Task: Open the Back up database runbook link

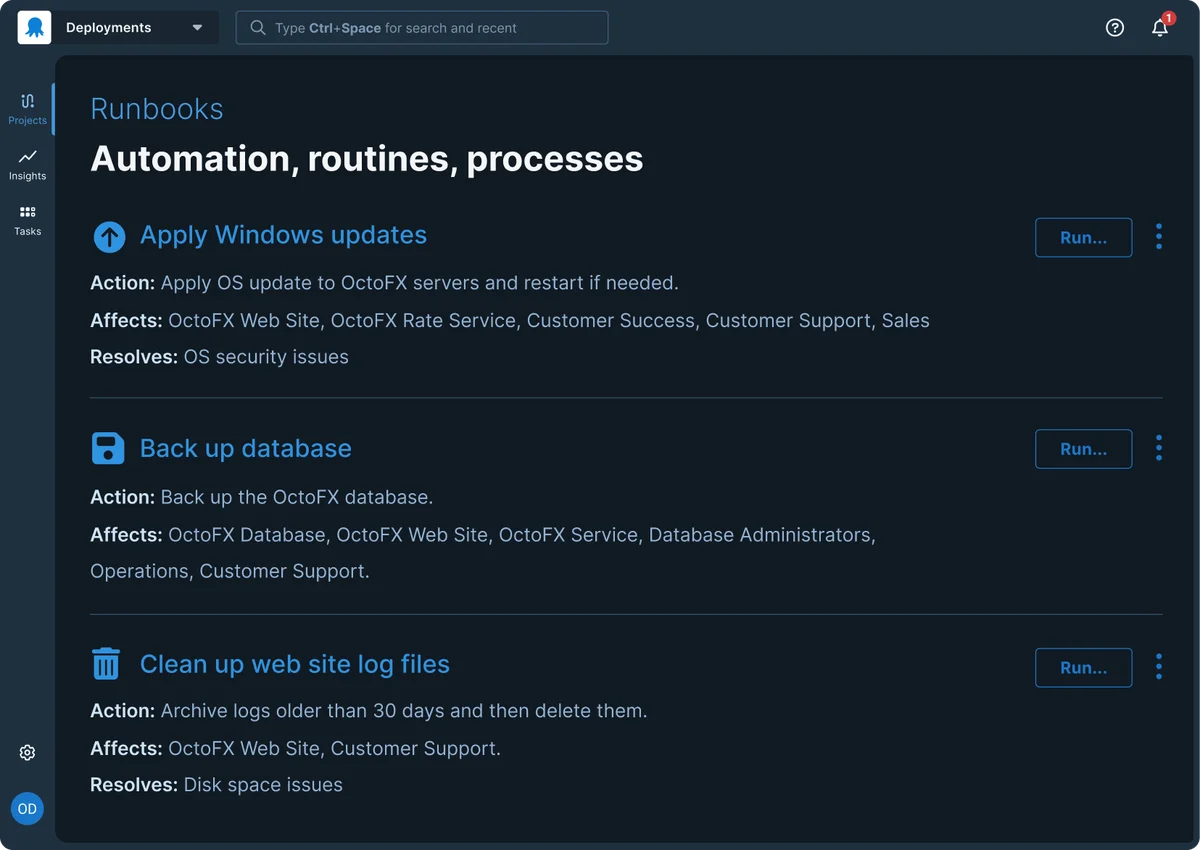Action: click(x=246, y=448)
